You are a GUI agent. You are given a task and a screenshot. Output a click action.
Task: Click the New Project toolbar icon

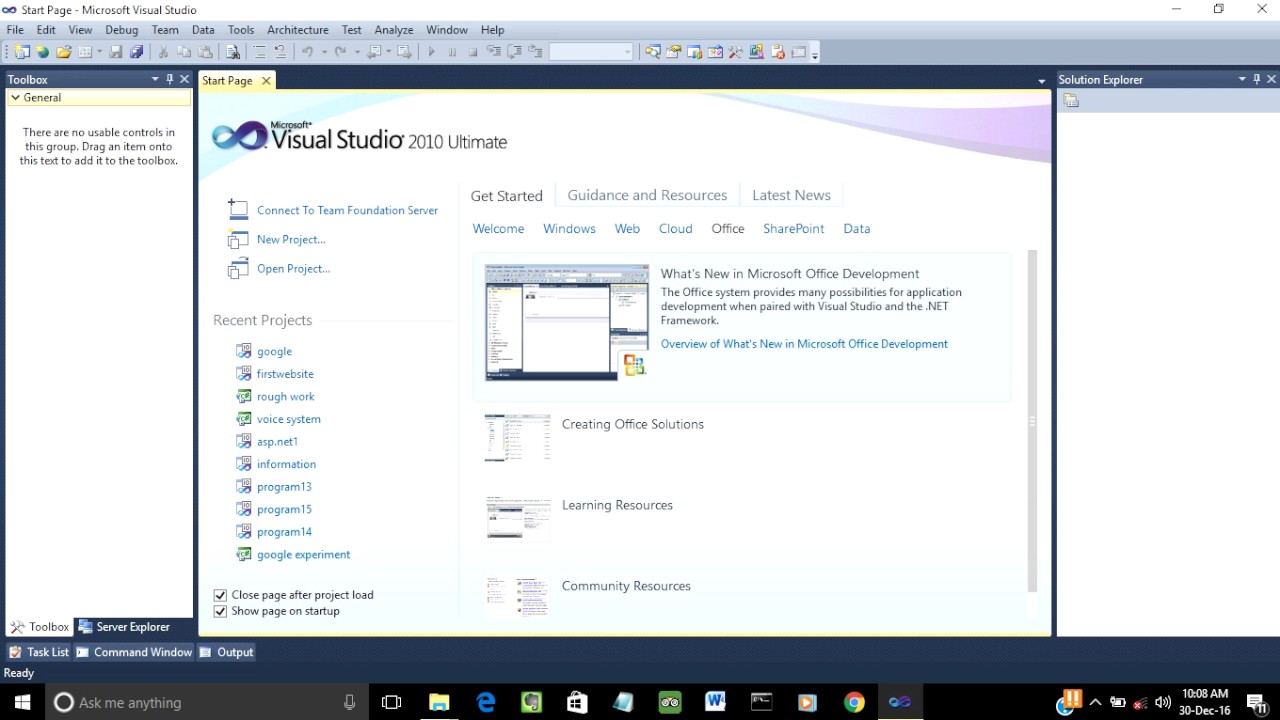[21, 52]
